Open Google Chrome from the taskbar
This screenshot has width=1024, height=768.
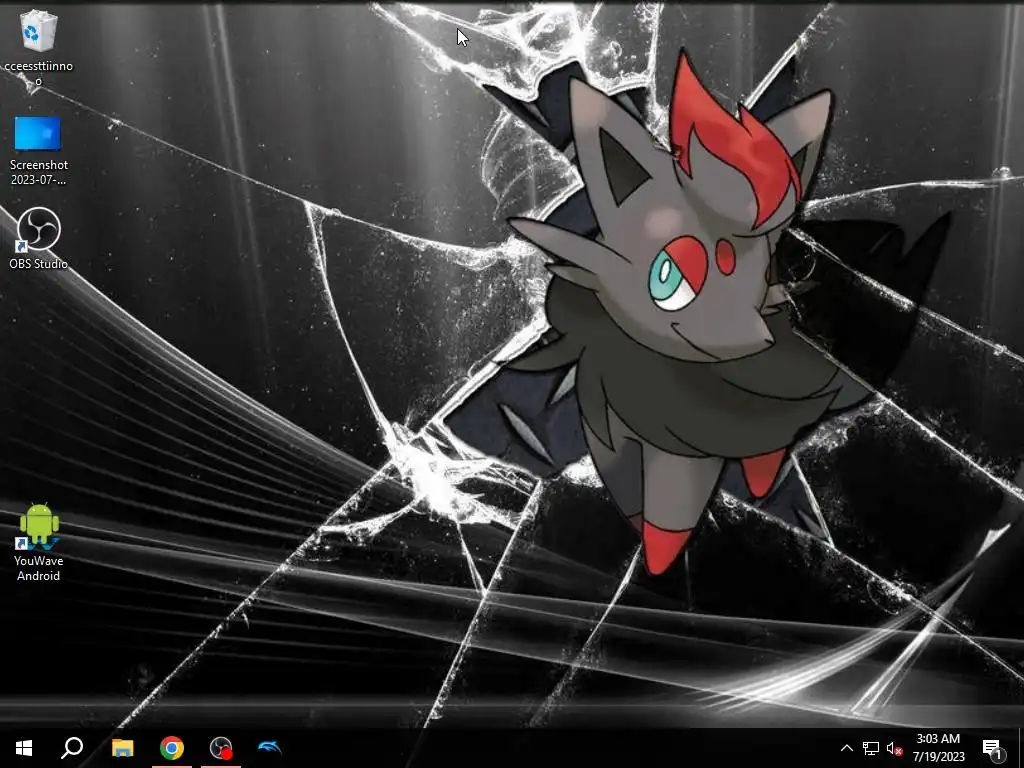coord(172,748)
